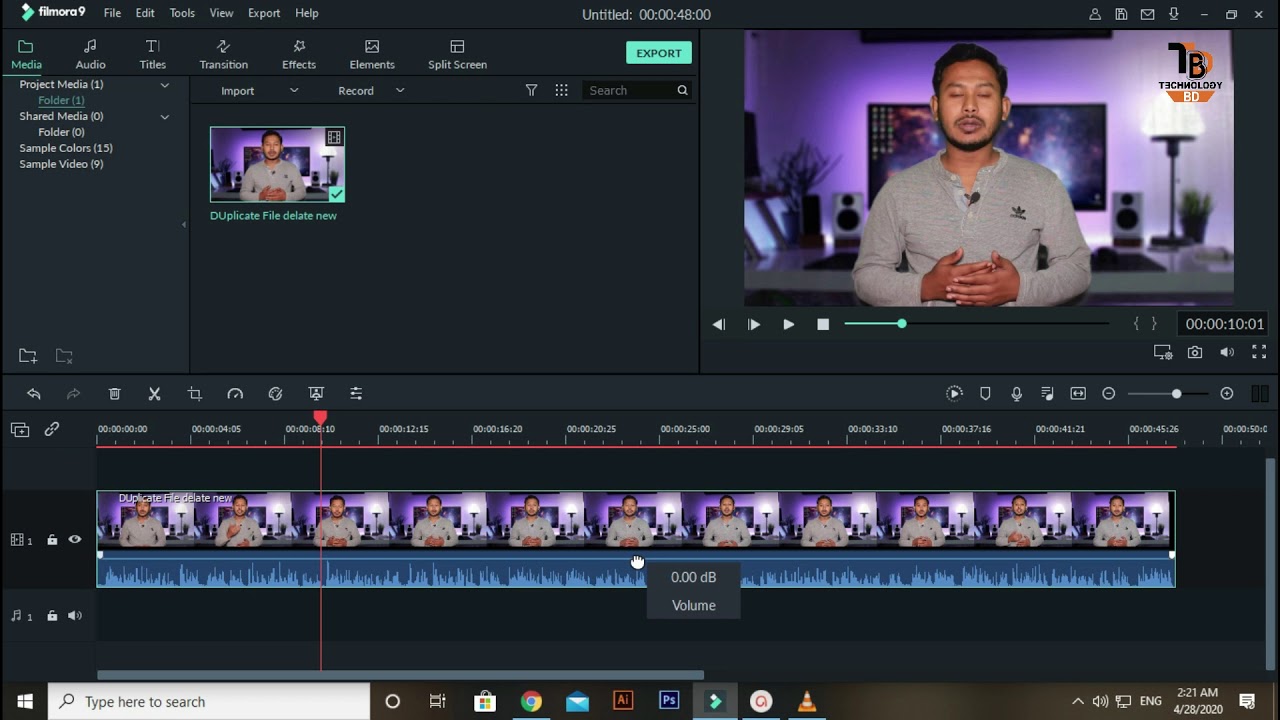
Task: Play the preview video
Action: pos(788,324)
